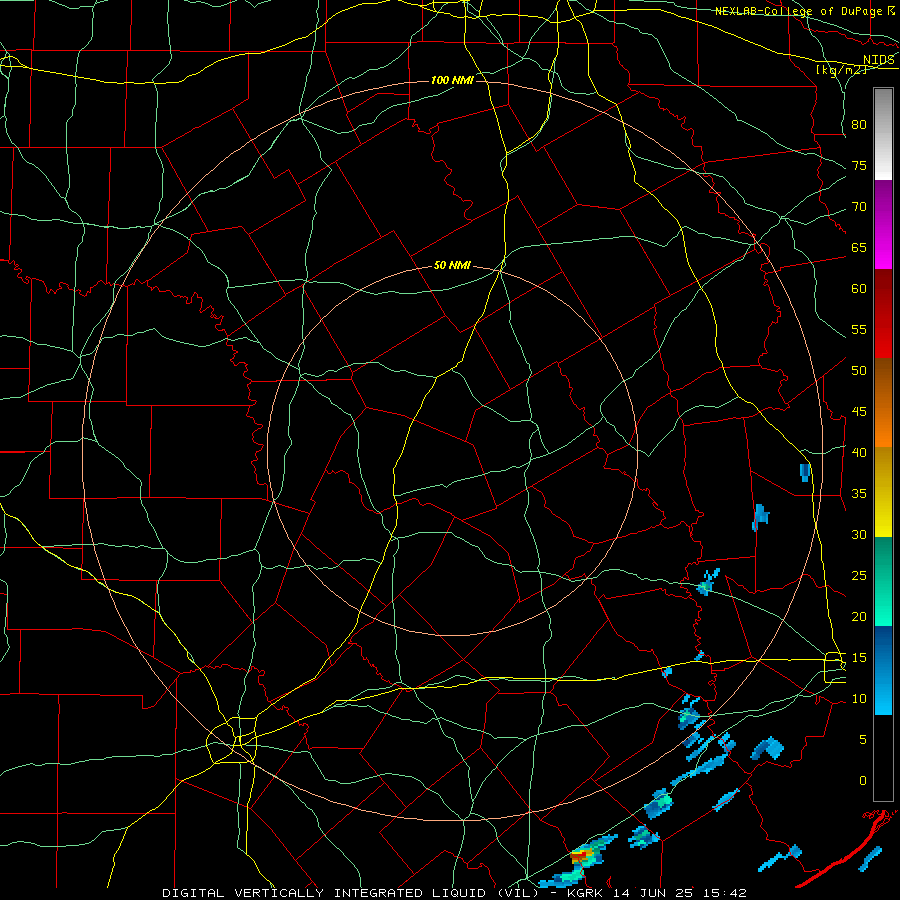Viewport: 900px width, 900px height.
Task: Click the "80" value on the color scale
Action: click(859, 125)
